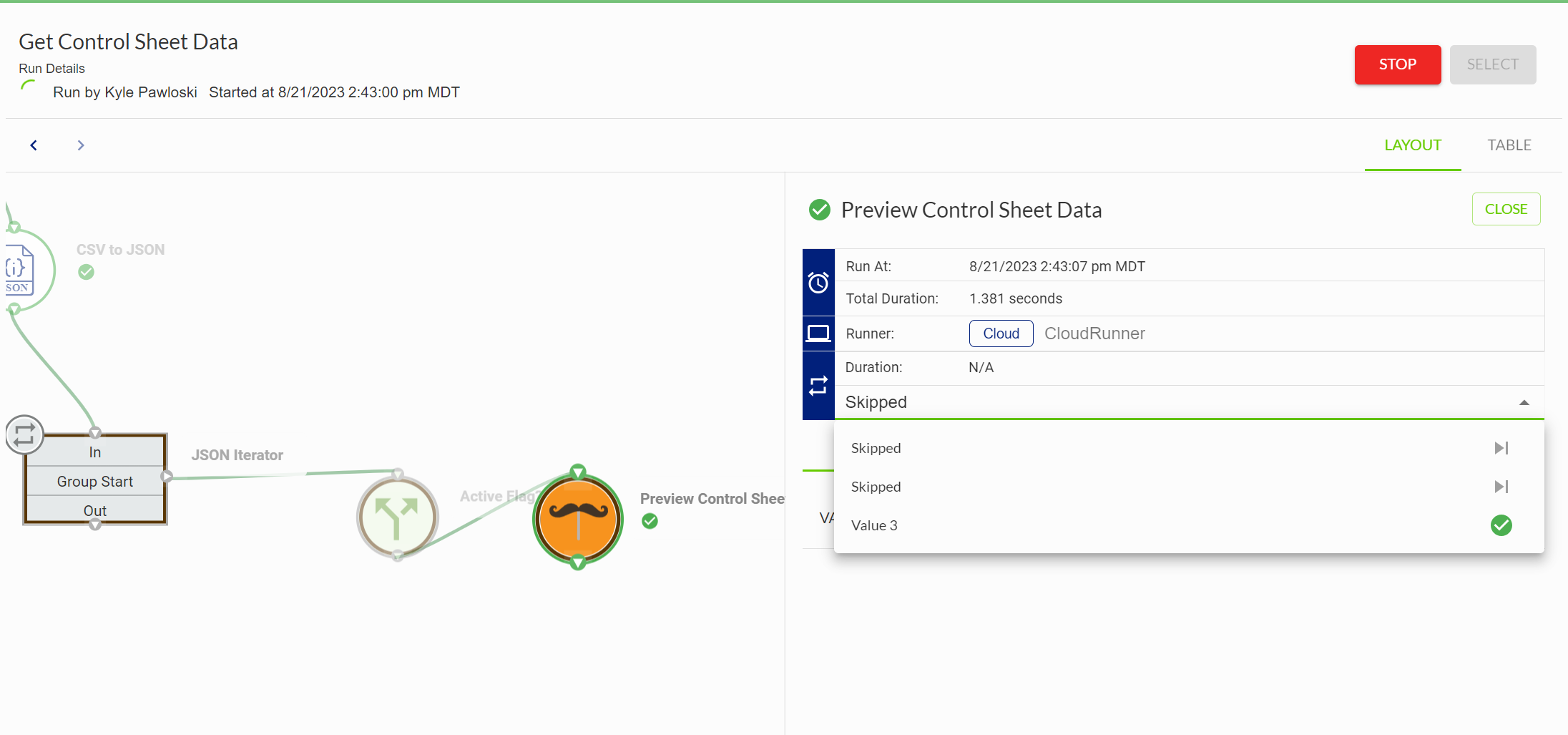
Task: Select Group Start inside the JSON Iterator block
Action: pos(94,481)
